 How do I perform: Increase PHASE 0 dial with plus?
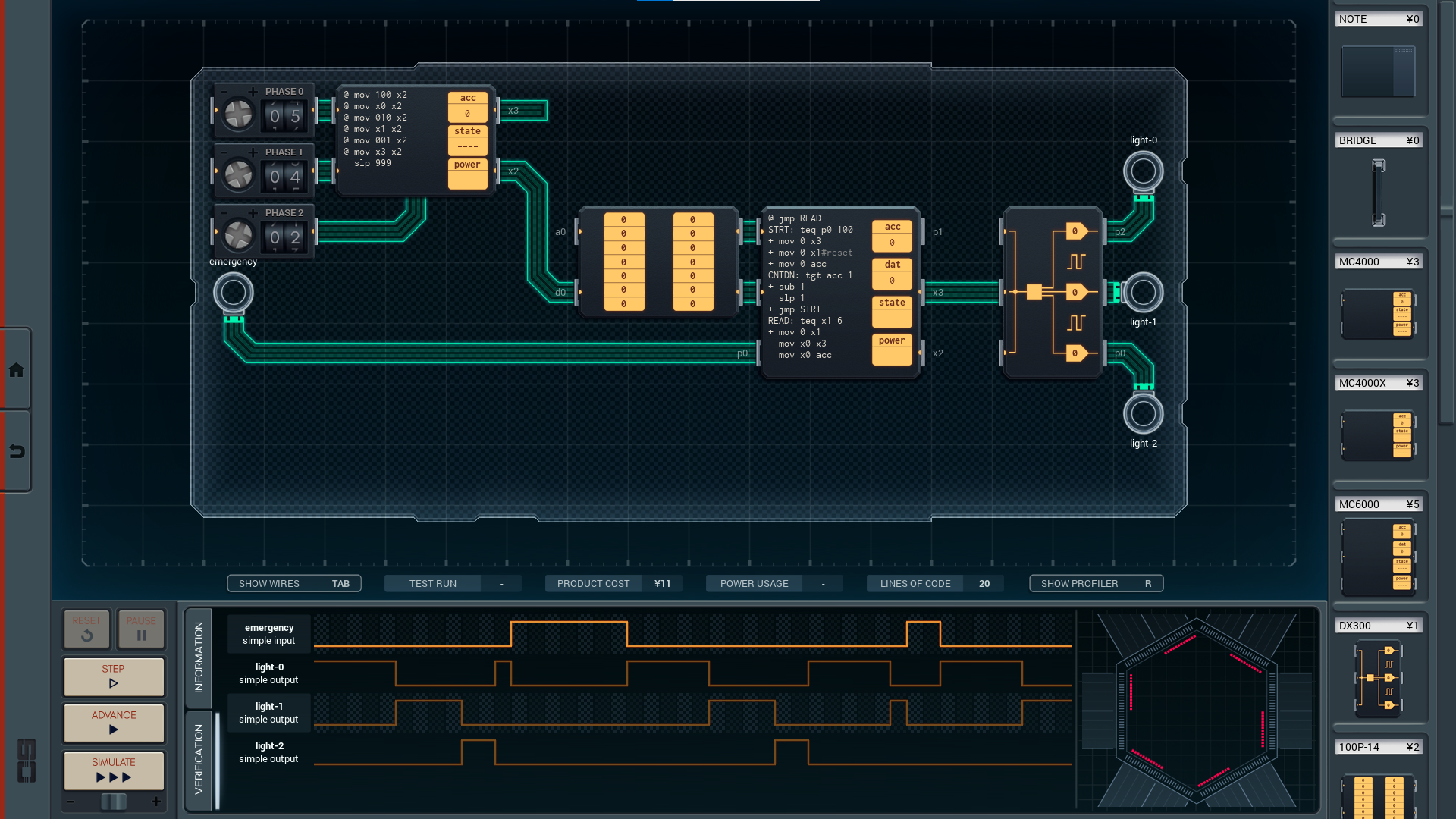253,92
